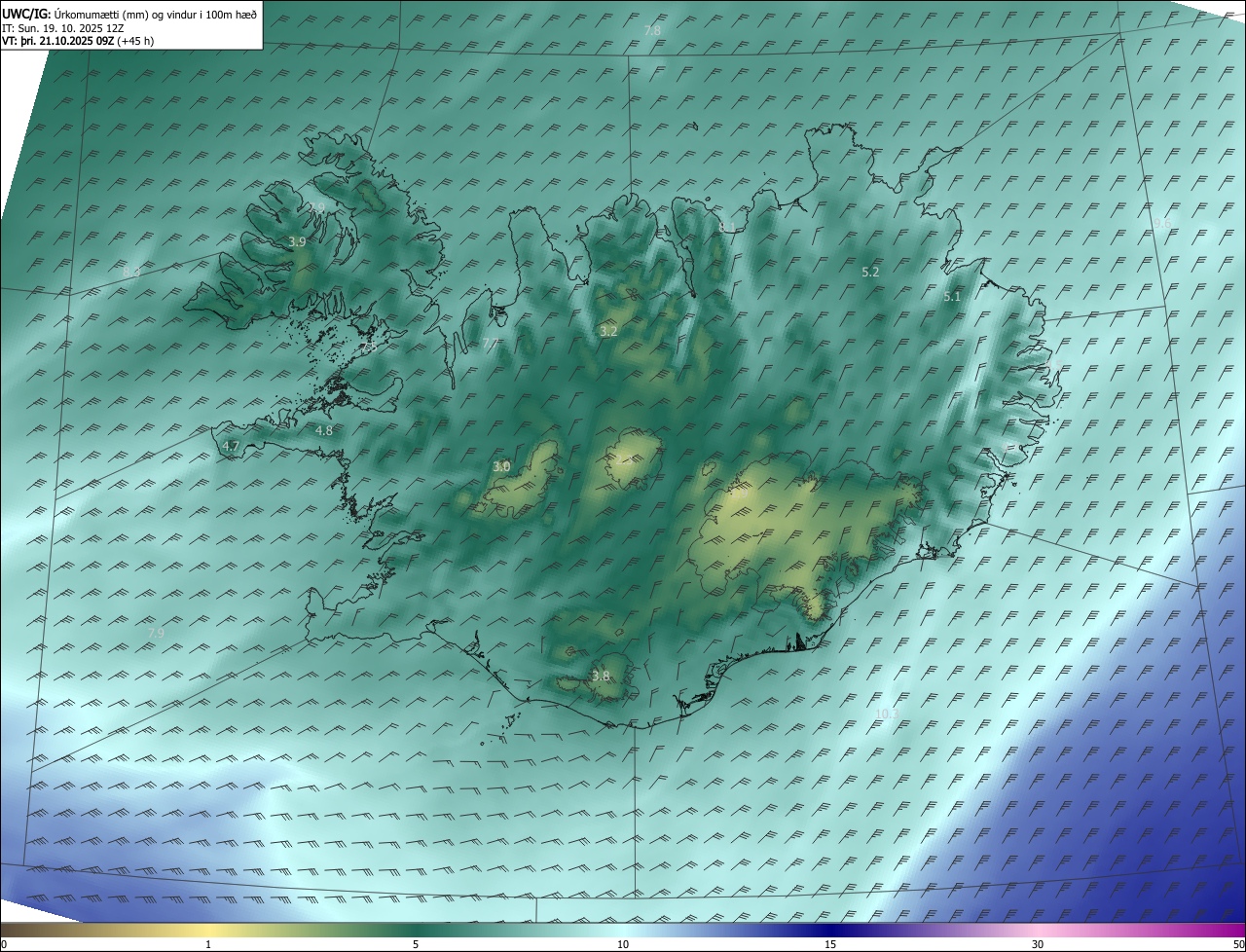Click the map title 'Úrkomumætti (mm) og vindur'
Image resolution: width=1246 pixels, height=952 pixels.
[x=125, y=14]
